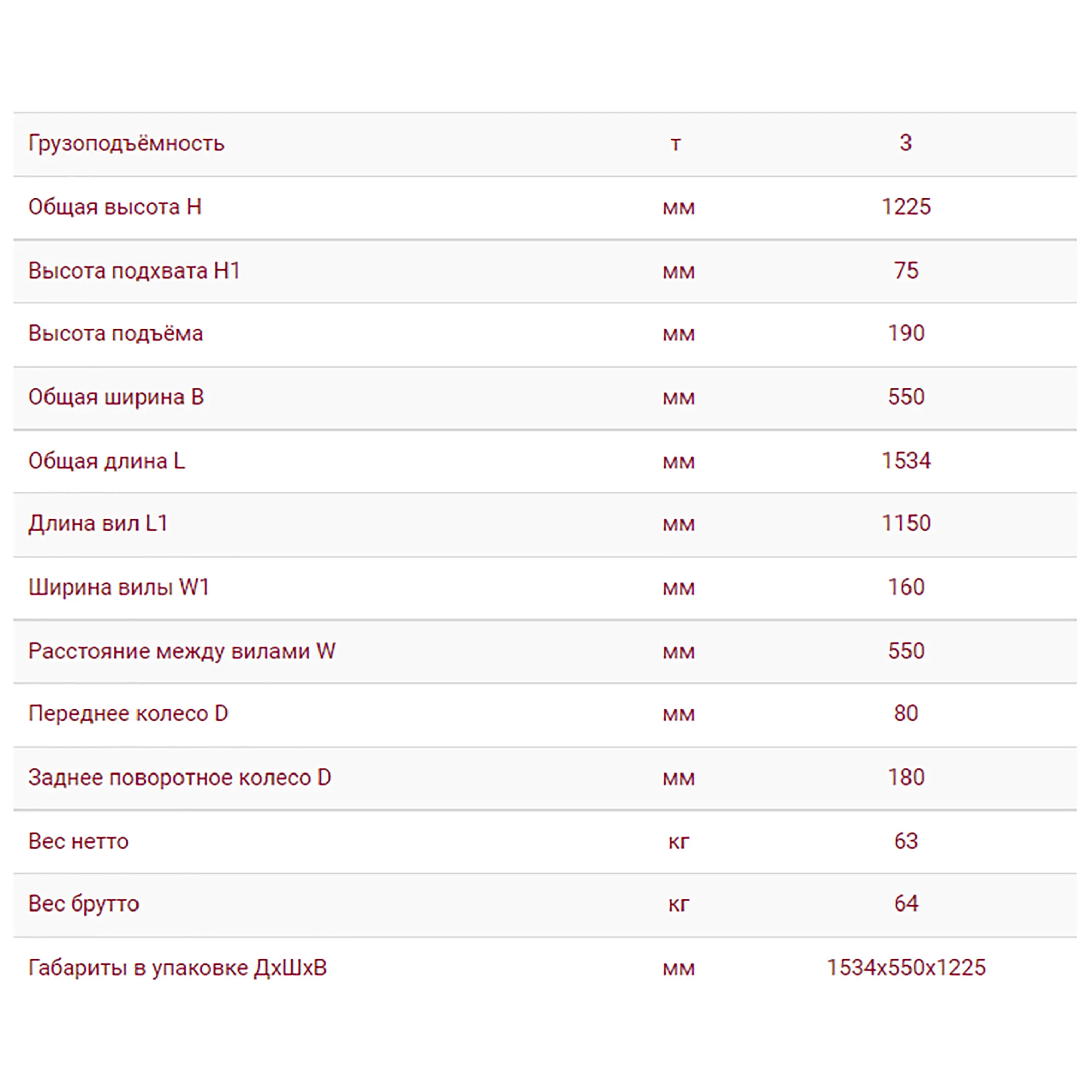Click the Расстояние между вилами W label
This screenshot has width=1092, height=1092.
(x=182, y=651)
